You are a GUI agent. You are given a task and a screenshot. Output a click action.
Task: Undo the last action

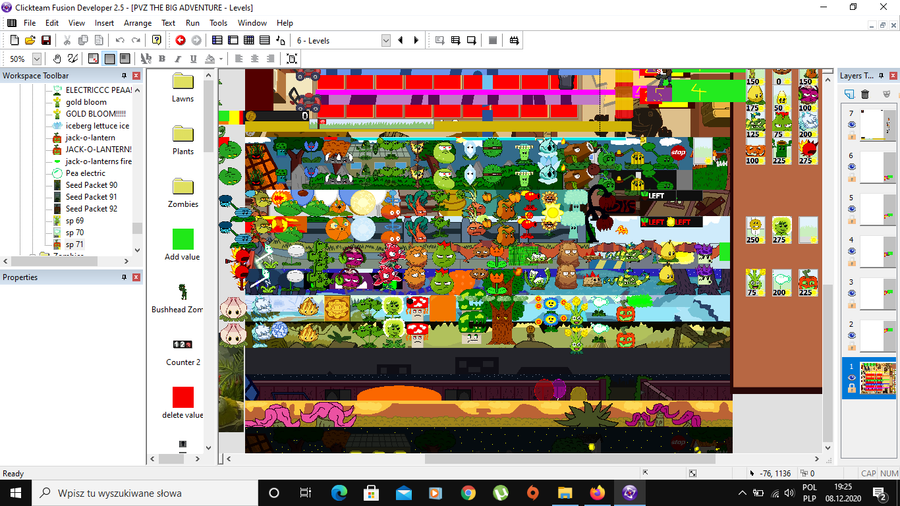coord(119,40)
